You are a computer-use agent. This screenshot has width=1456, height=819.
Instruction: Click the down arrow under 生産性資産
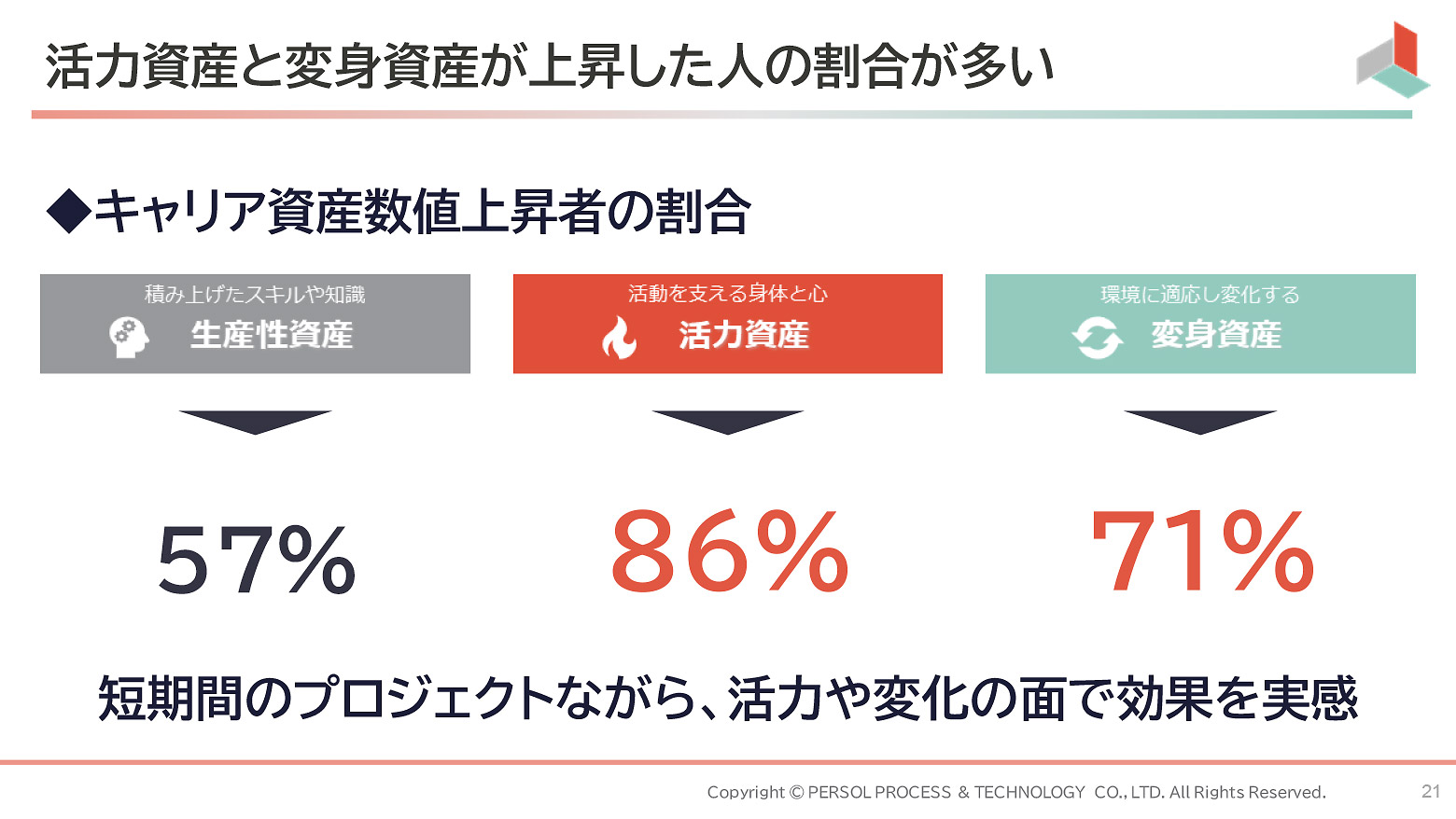tap(255, 422)
